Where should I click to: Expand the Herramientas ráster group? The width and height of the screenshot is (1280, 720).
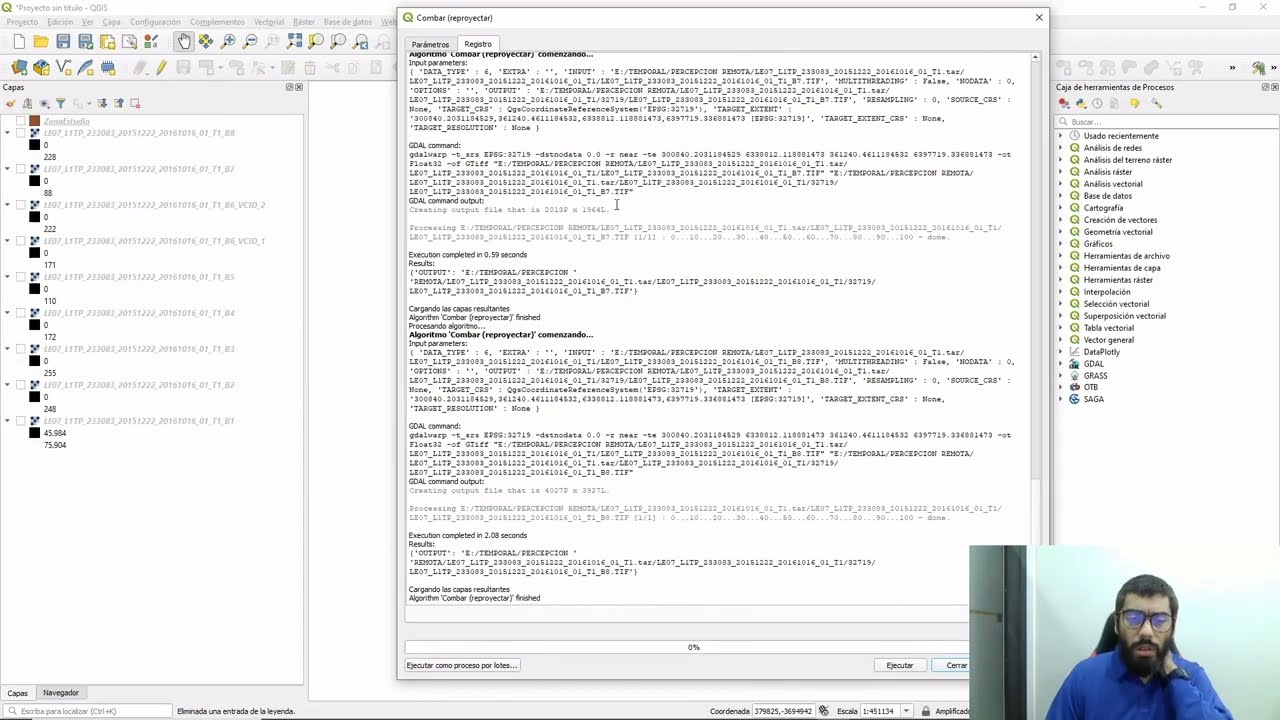(1062, 279)
